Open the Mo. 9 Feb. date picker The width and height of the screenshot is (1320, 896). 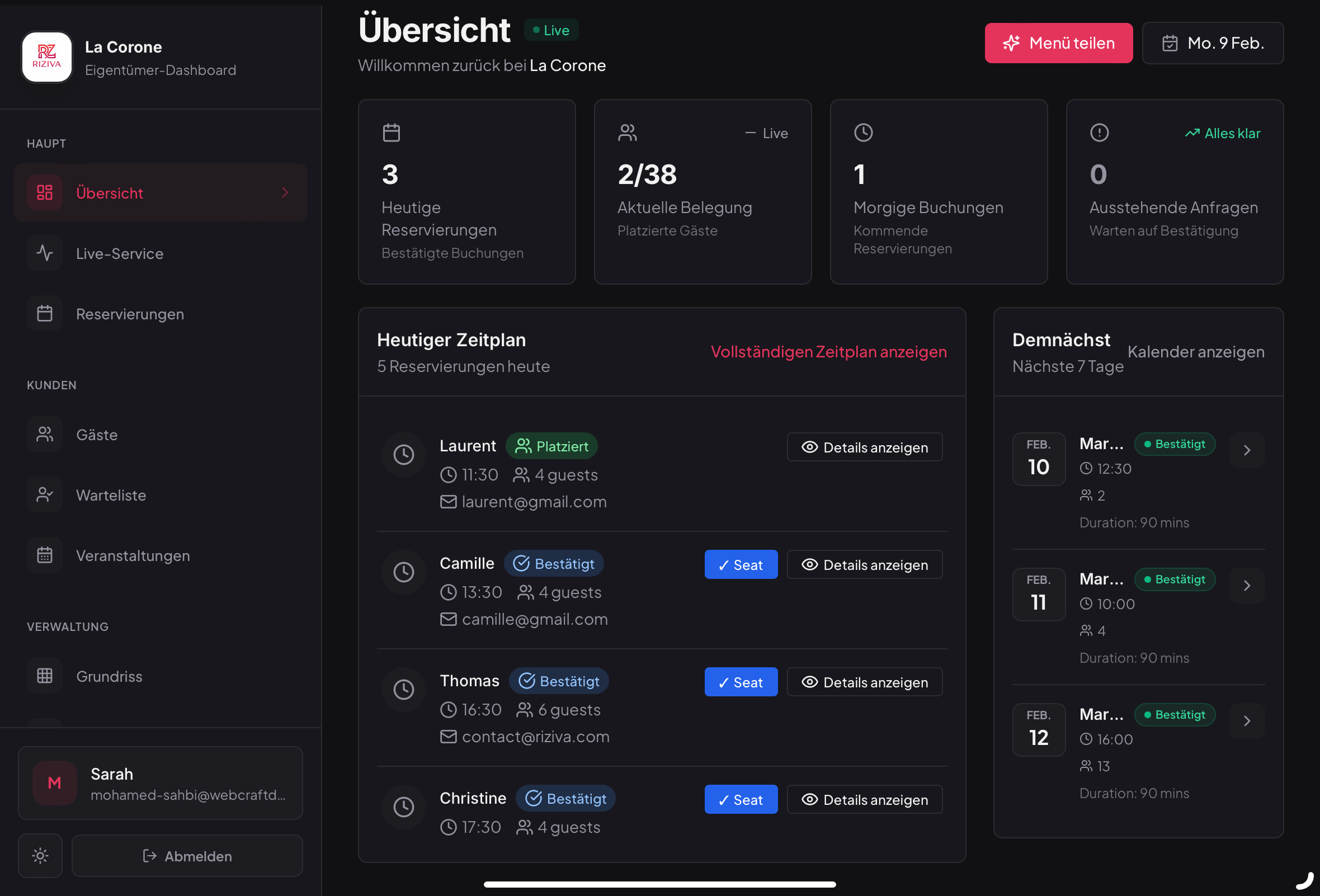coord(1212,43)
